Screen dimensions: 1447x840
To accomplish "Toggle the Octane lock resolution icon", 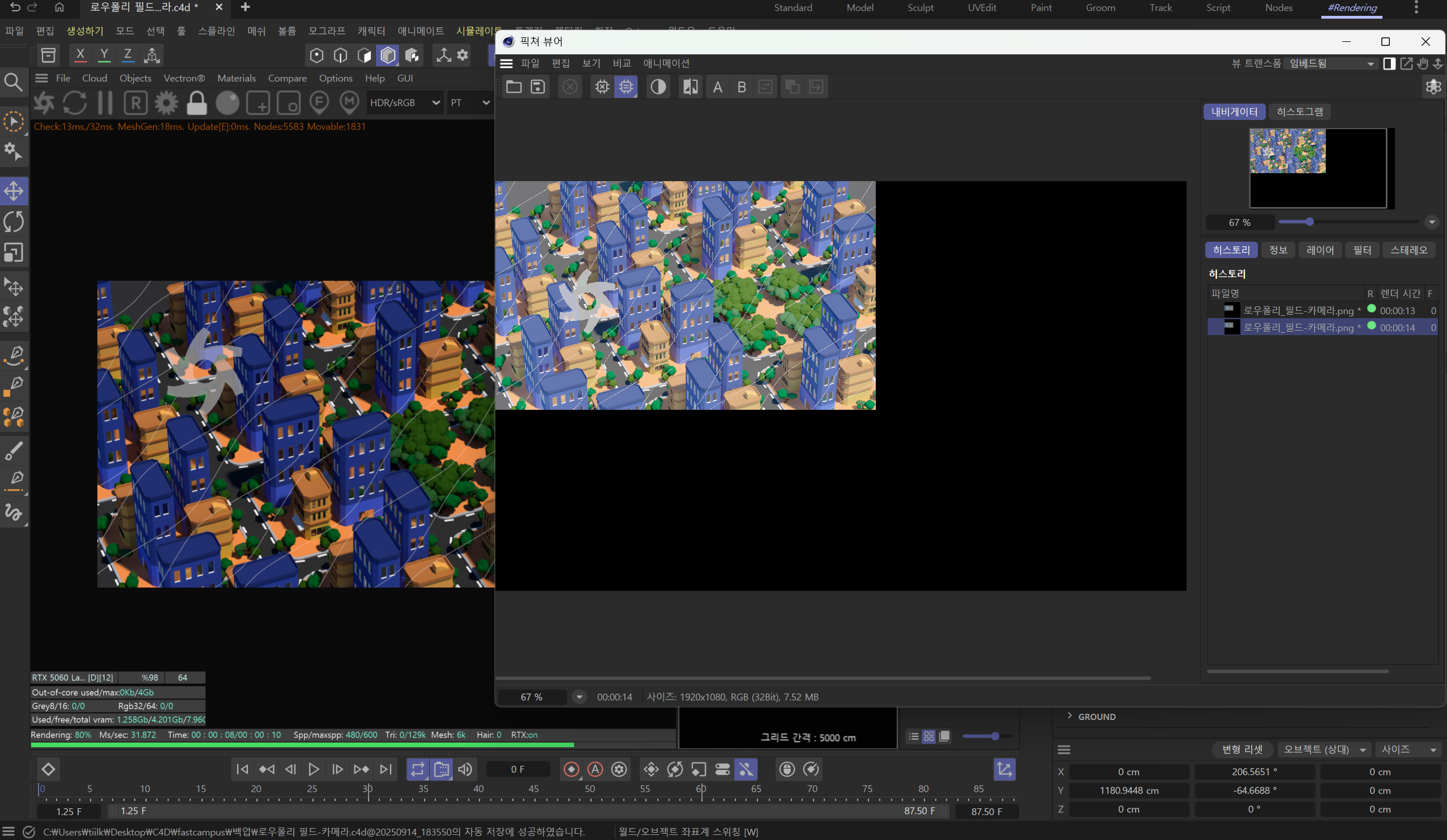I will point(196,103).
